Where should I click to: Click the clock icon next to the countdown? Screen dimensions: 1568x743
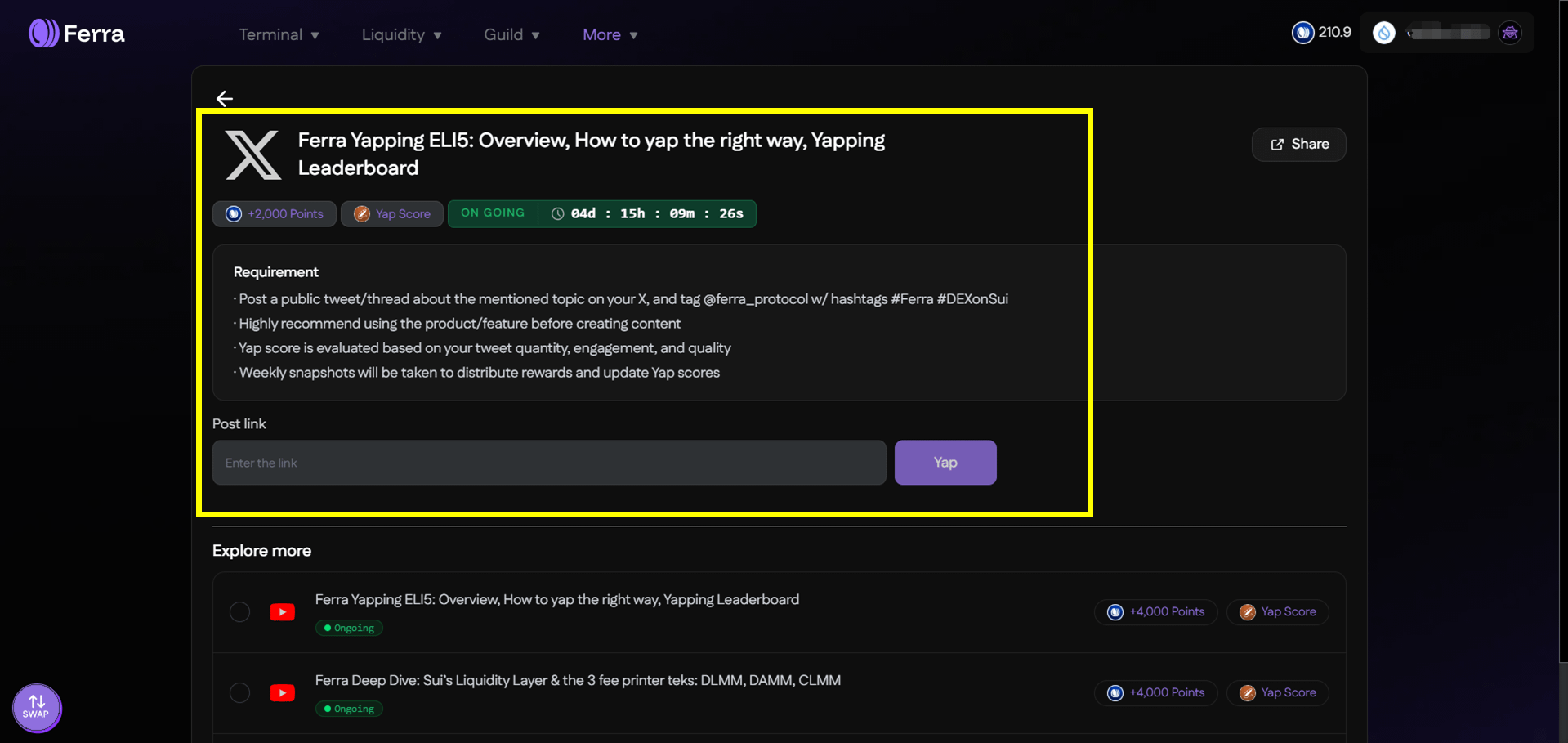(x=557, y=213)
